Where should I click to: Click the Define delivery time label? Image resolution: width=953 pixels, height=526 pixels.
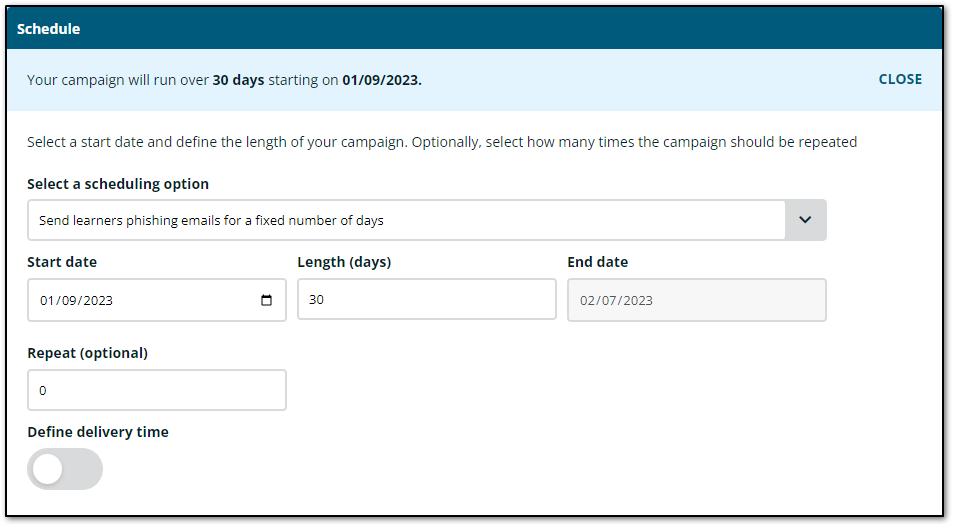(x=98, y=432)
